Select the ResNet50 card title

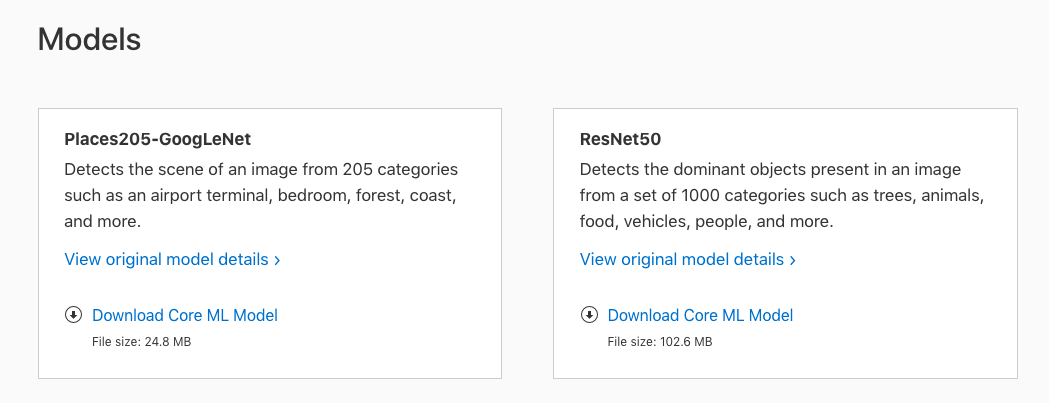[x=620, y=139]
